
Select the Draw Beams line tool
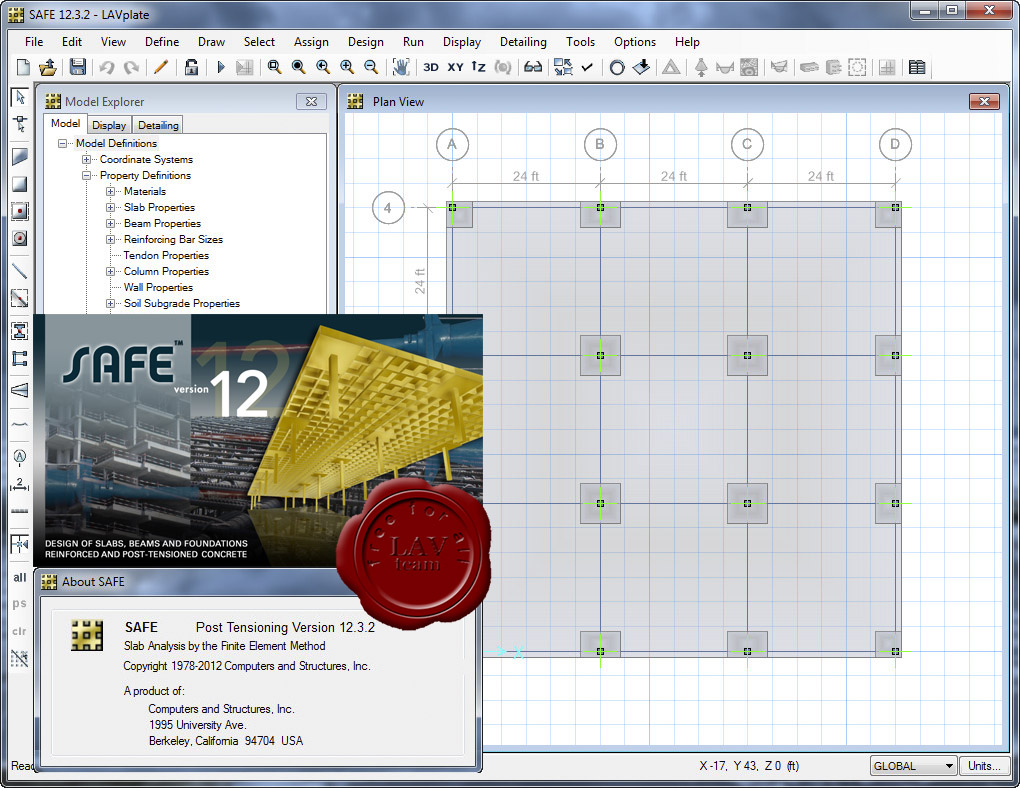[20, 271]
